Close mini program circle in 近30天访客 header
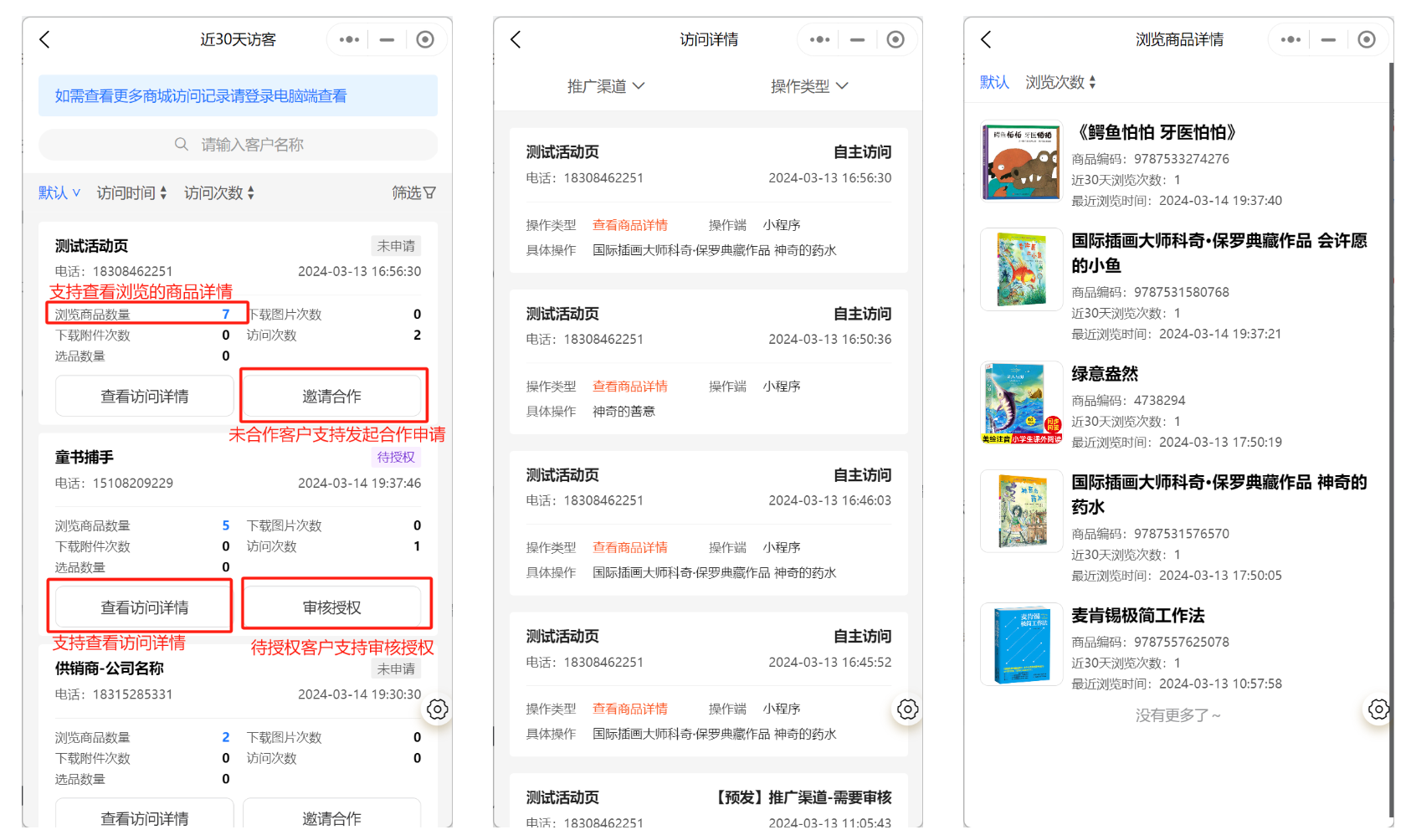 pyautogui.click(x=425, y=39)
